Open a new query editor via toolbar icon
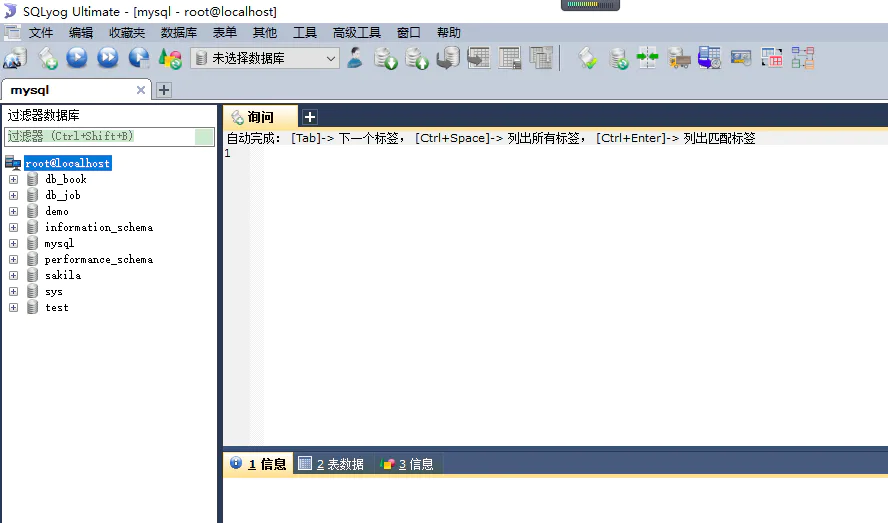This screenshot has width=888, height=523. [x=48, y=58]
